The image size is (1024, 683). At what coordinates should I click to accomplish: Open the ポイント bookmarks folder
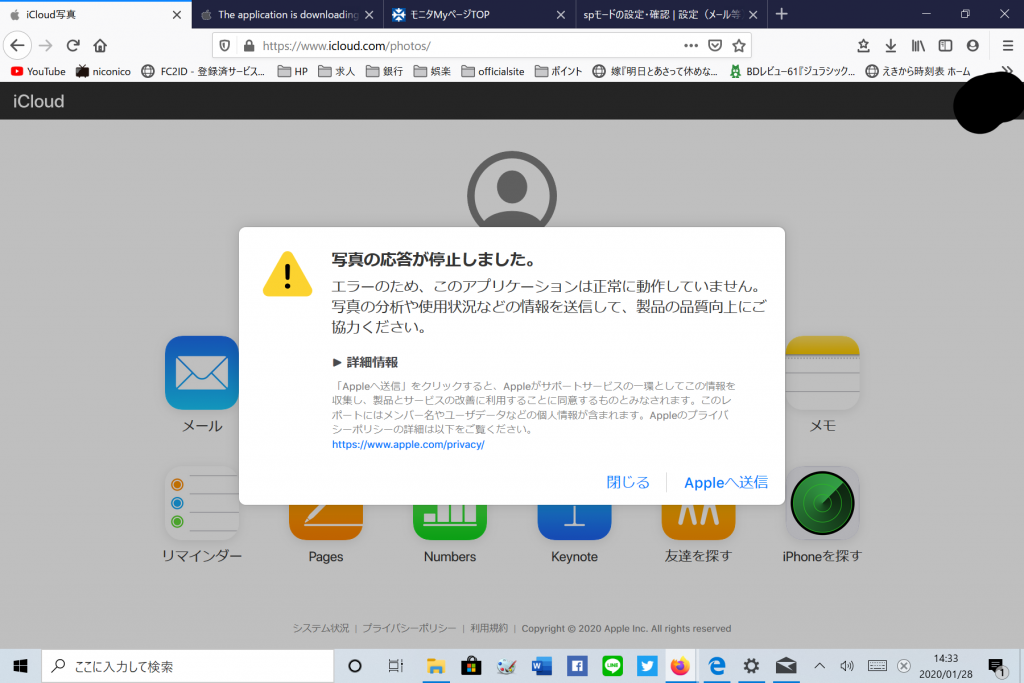[x=558, y=71]
